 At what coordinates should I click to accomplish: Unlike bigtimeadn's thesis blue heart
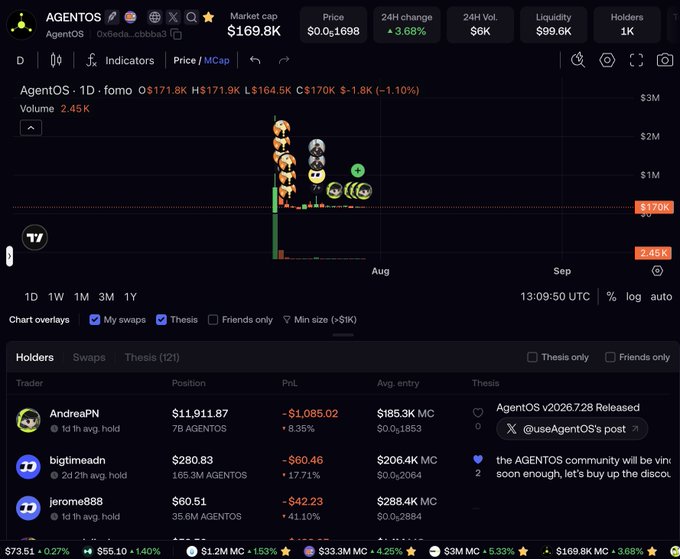(x=478, y=459)
